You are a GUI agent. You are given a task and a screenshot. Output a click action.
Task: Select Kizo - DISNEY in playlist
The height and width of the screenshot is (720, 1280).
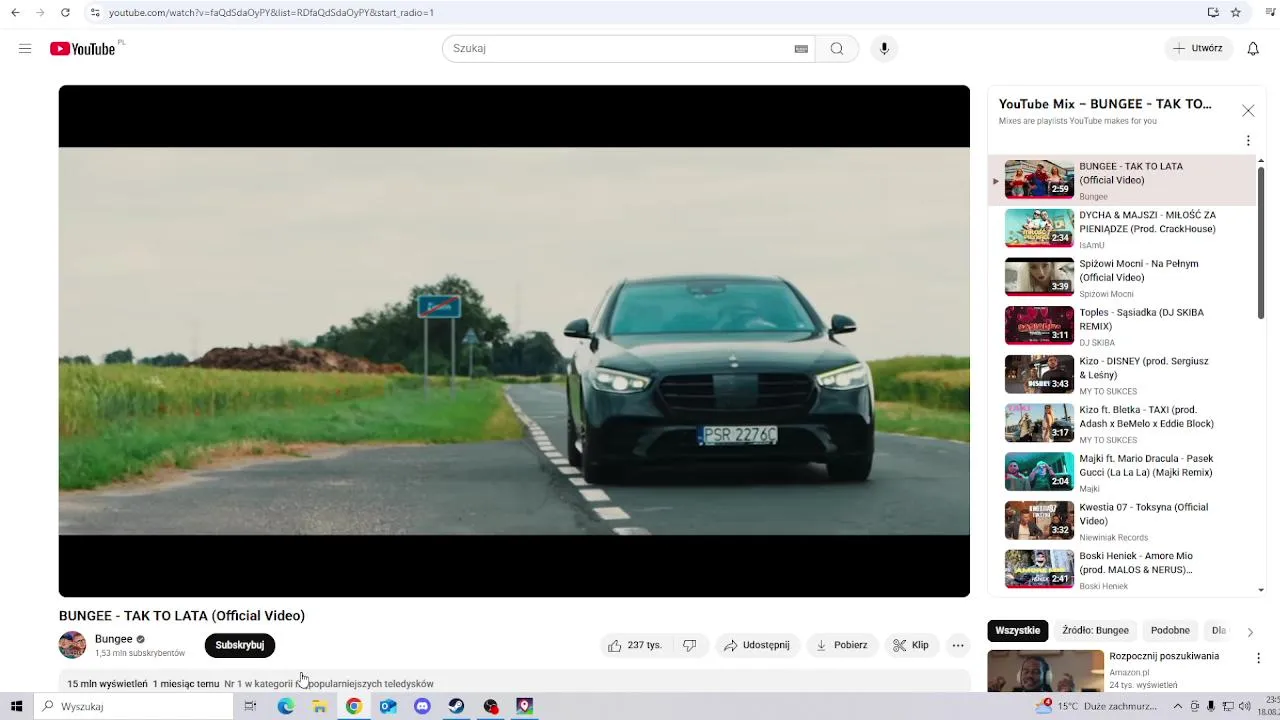click(x=1120, y=375)
